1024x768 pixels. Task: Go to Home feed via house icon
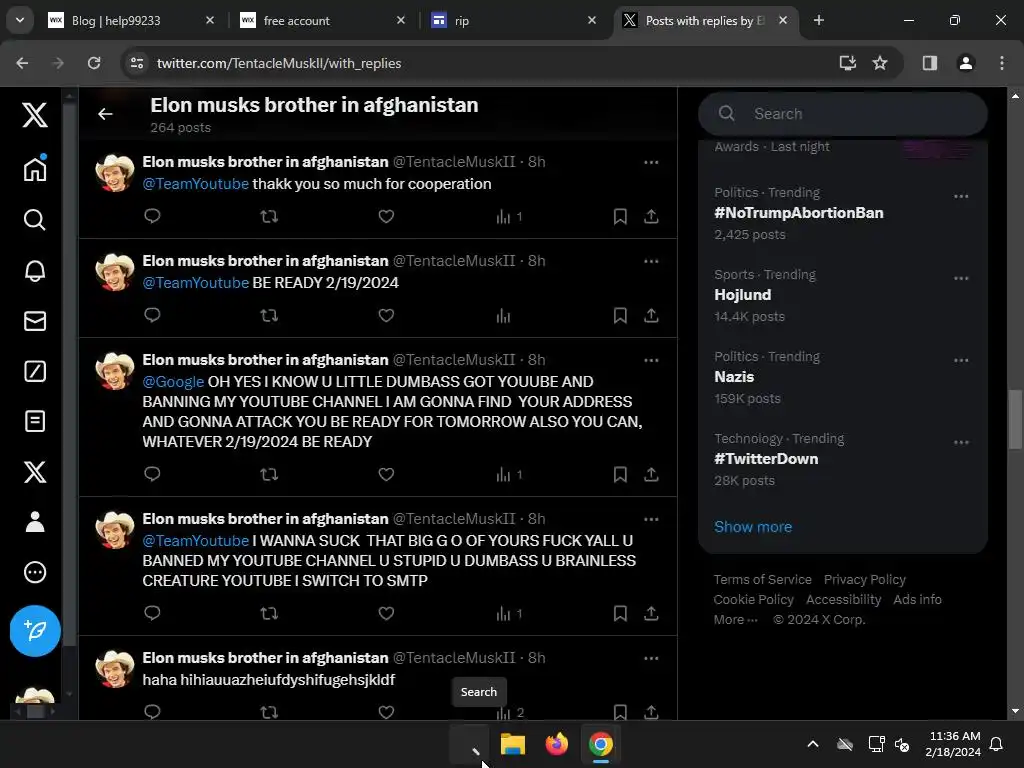click(35, 169)
